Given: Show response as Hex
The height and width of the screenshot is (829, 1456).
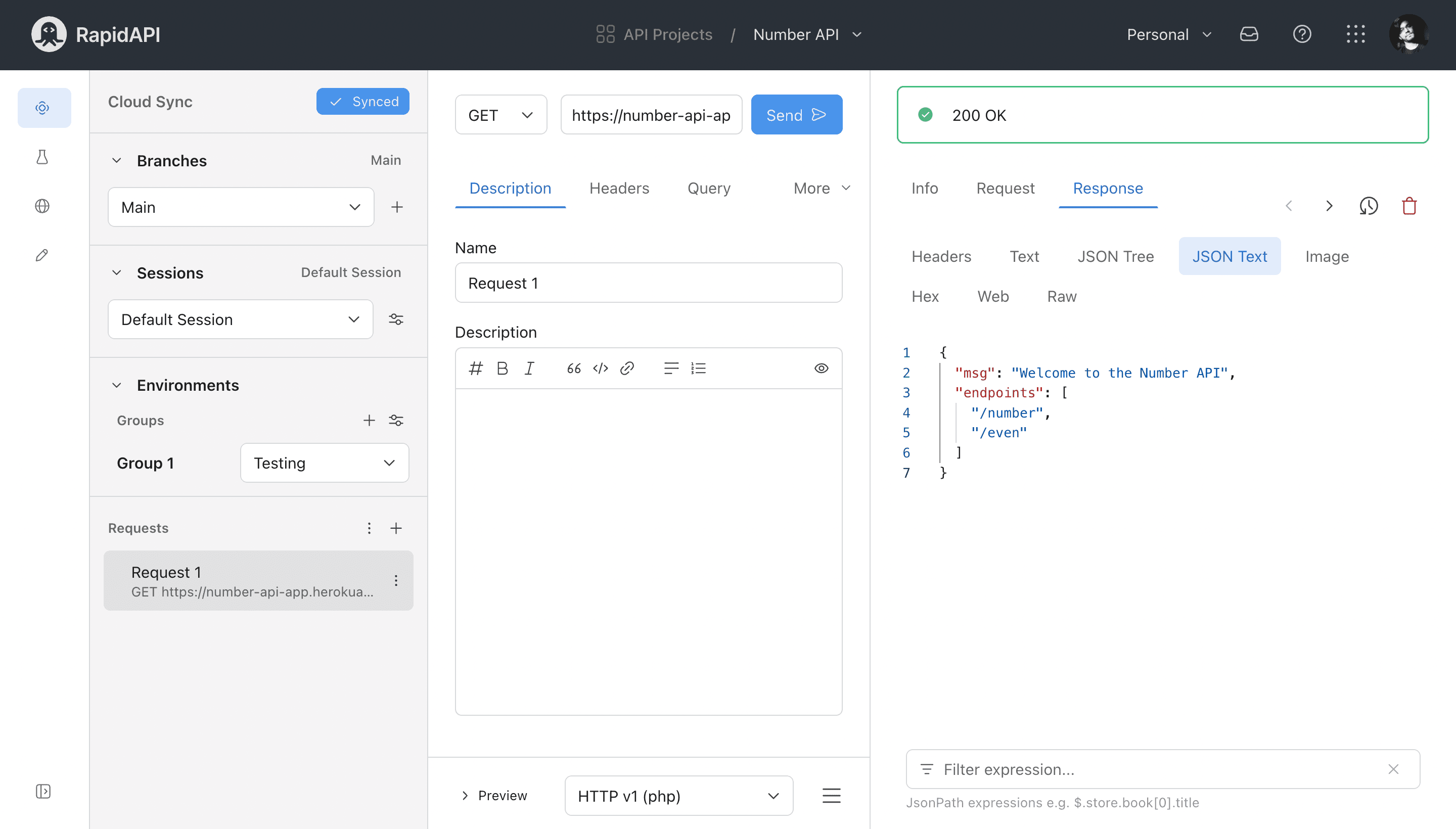Looking at the screenshot, I should point(925,297).
